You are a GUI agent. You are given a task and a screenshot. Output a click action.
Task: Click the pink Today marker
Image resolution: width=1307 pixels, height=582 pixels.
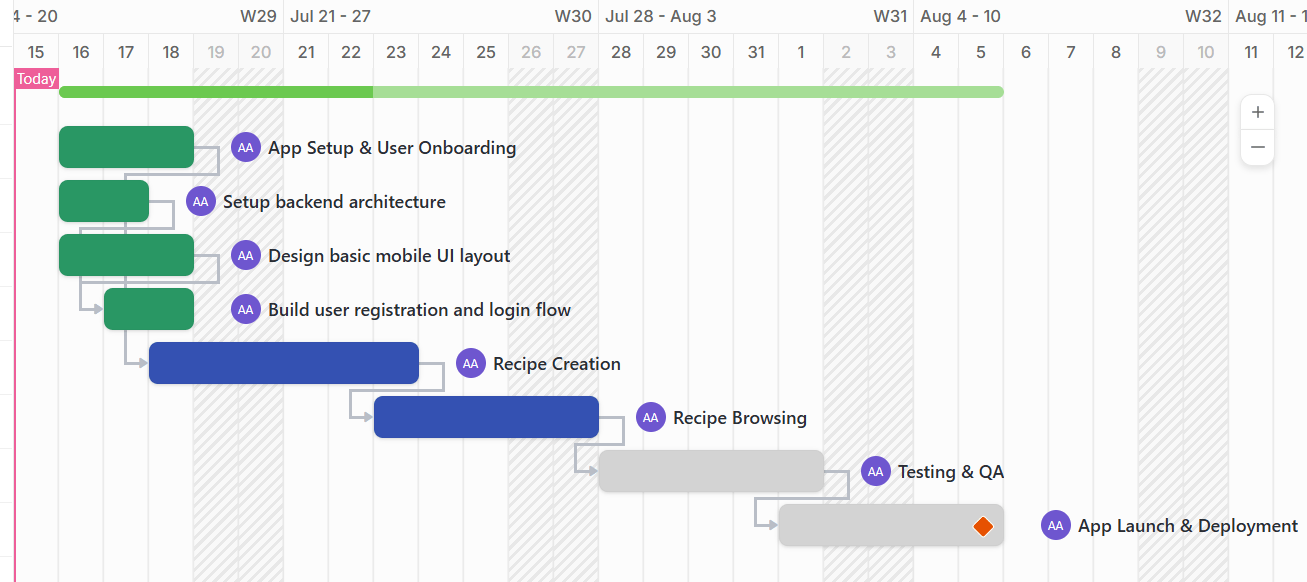tap(36, 79)
